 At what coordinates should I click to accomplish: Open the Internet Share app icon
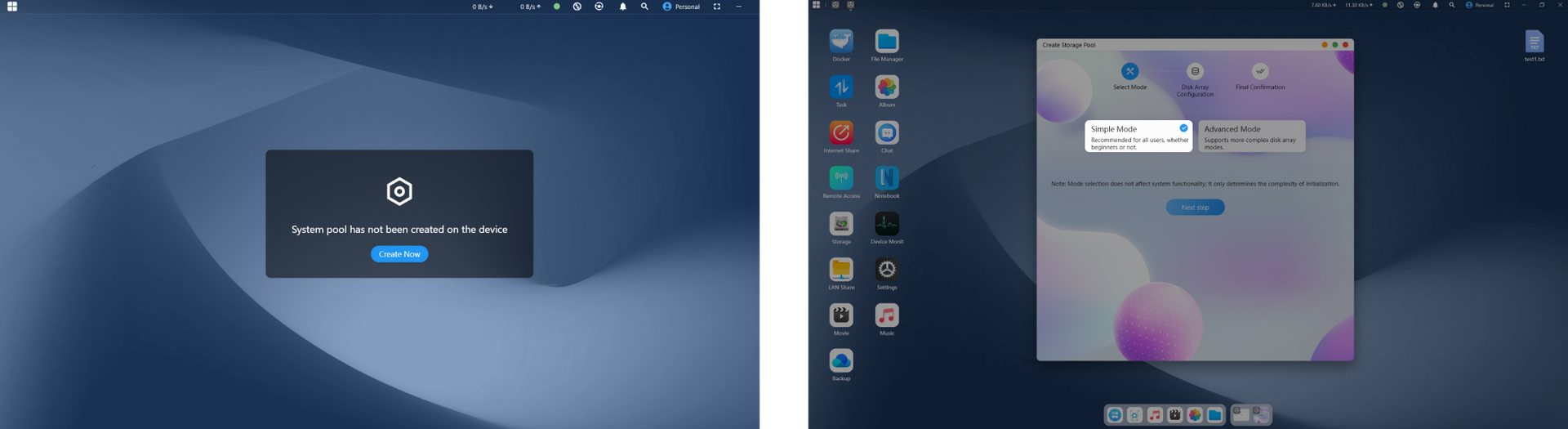841,133
